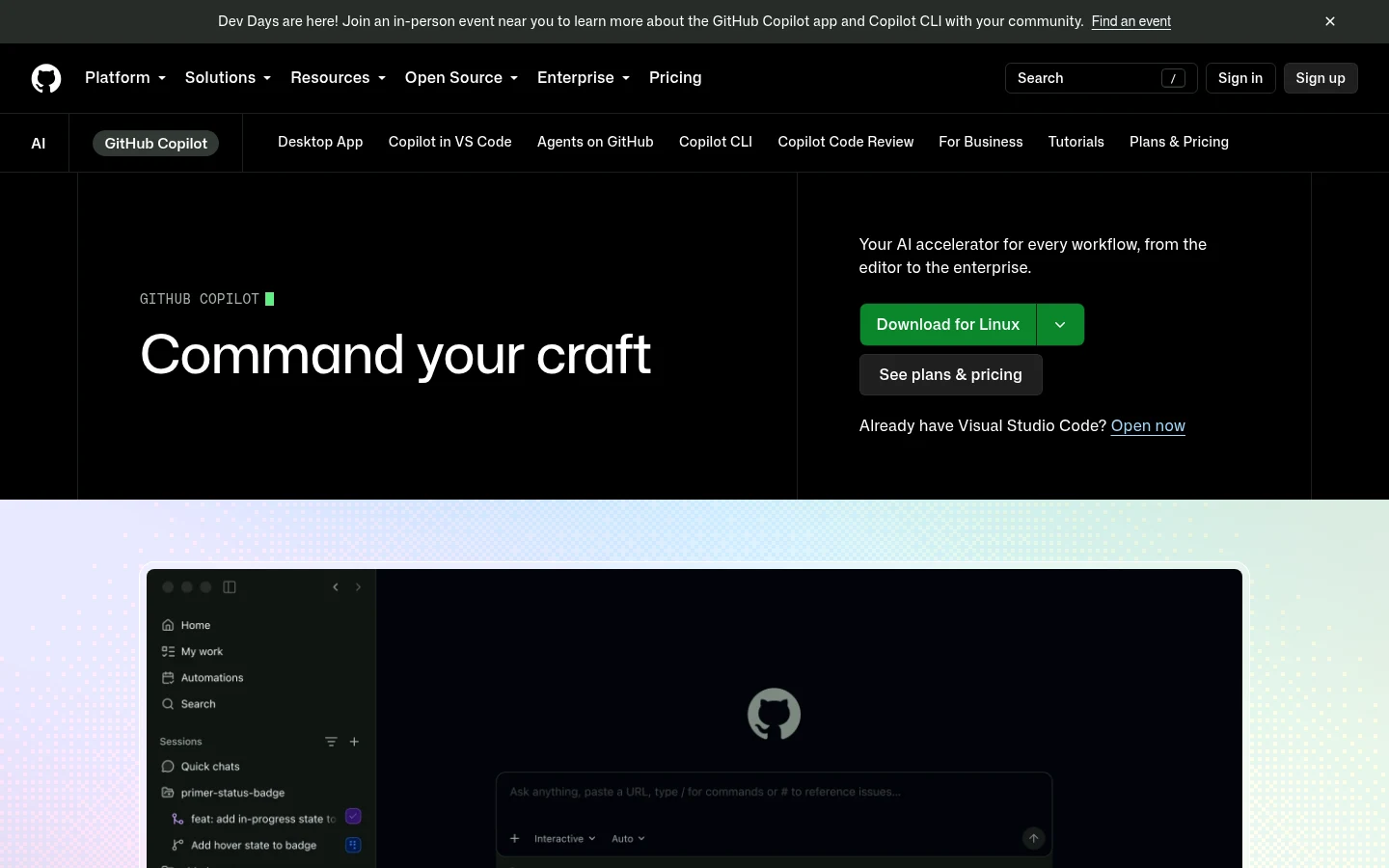Open Quick chats in Sessions list
The width and height of the screenshot is (1389, 868).
click(x=201, y=767)
